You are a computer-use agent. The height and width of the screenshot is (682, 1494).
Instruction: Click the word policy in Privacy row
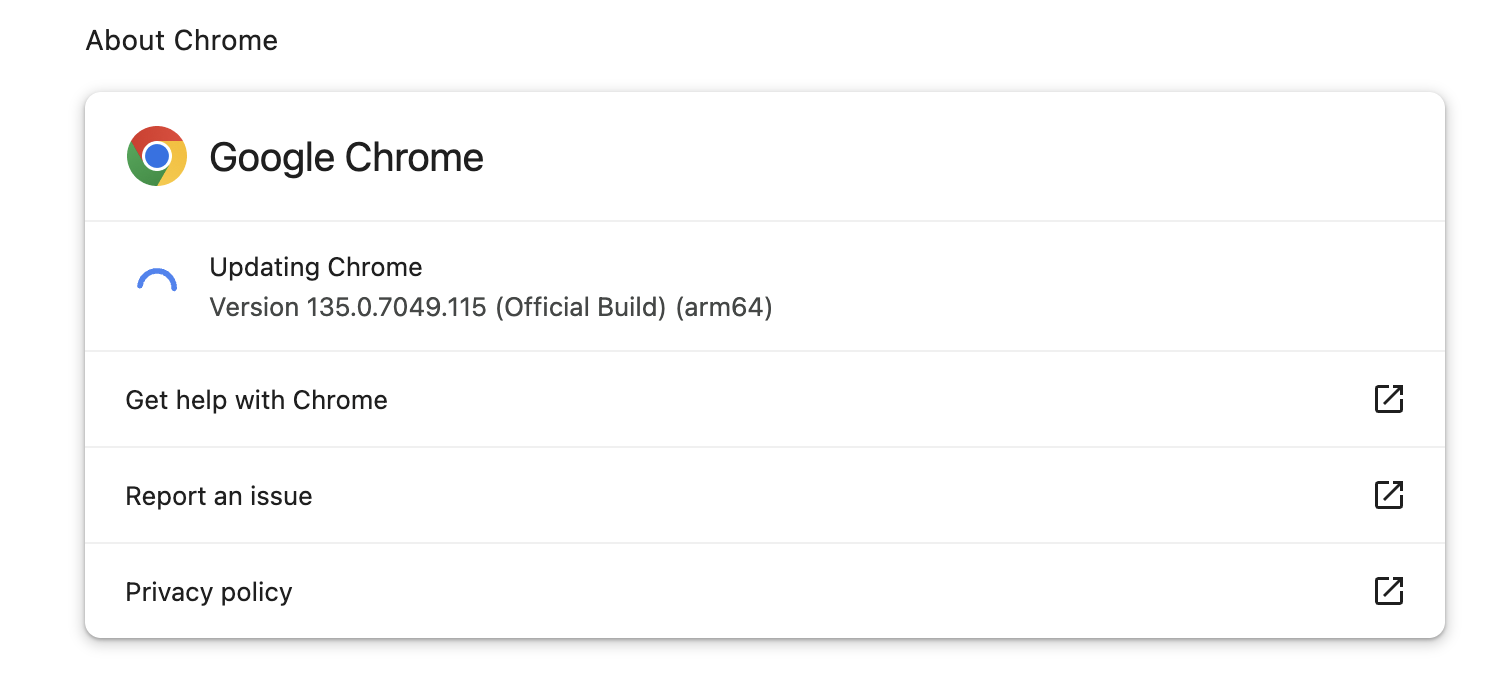tap(257, 592)
